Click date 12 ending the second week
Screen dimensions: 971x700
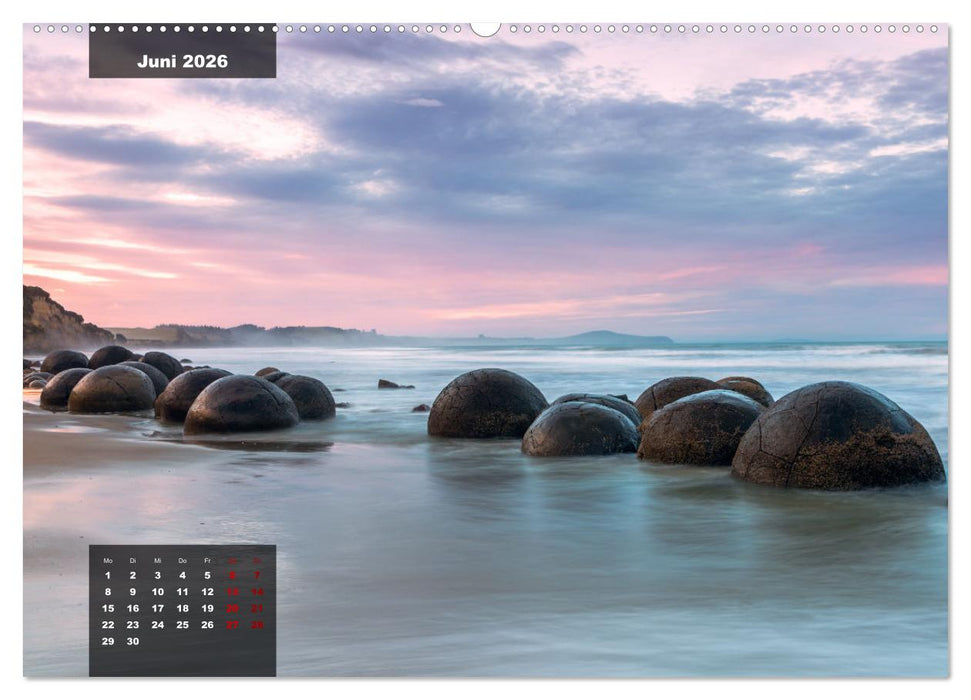click(x=208, y=592)
